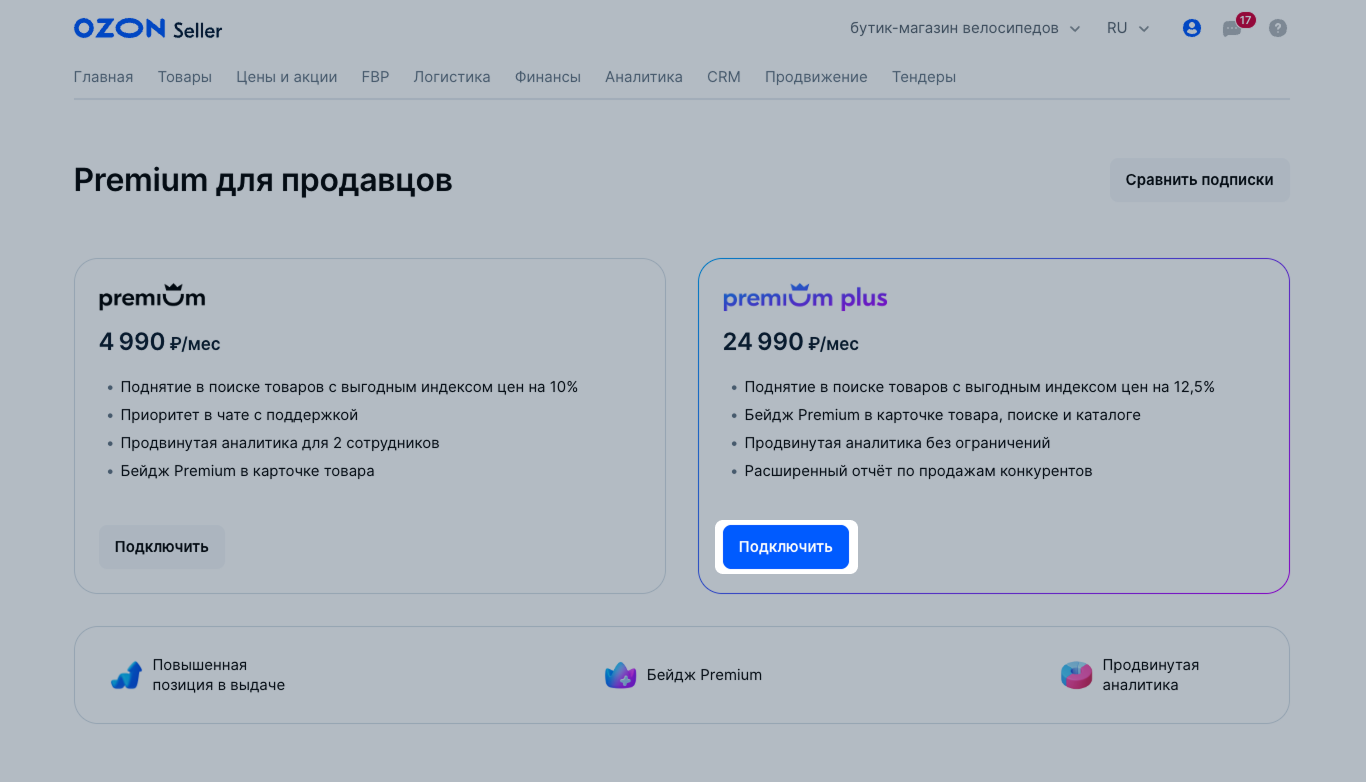This screenshot has height=782, width=1366.
Task: Click blue Подключить for premium plus
Action: (x=786, y=547)
